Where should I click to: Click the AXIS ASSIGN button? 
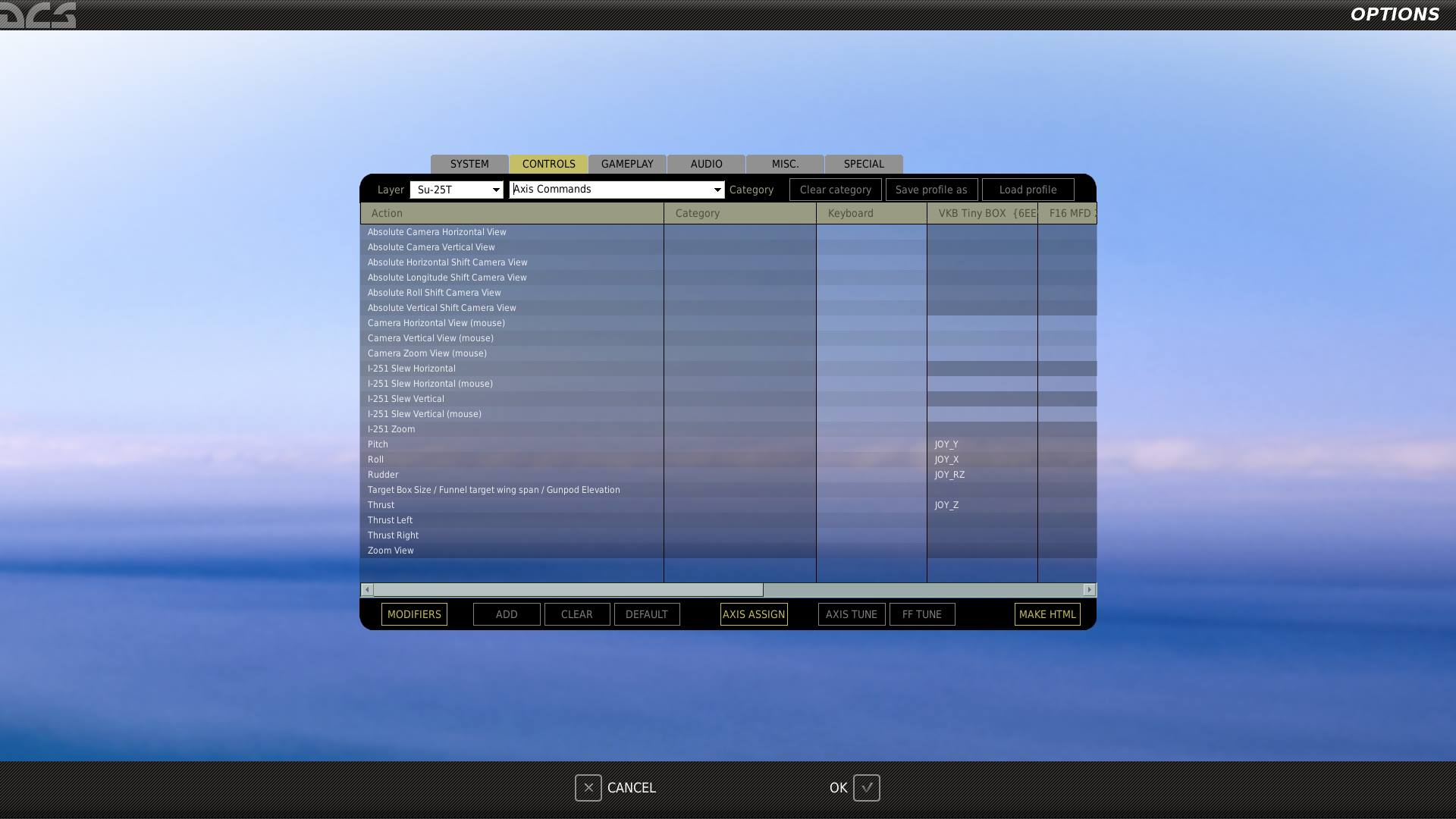pos(754,614)
